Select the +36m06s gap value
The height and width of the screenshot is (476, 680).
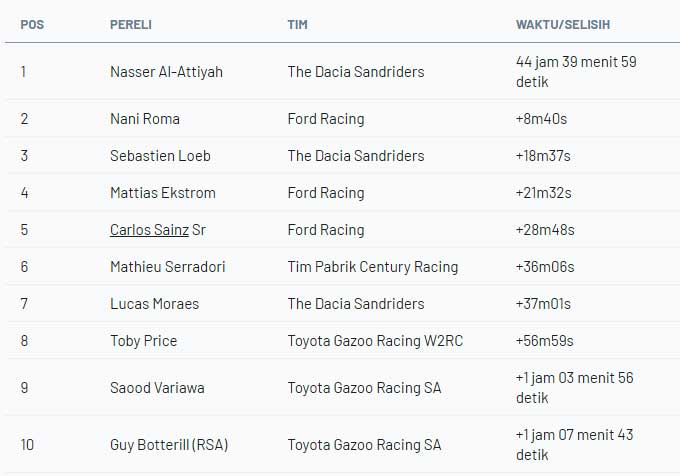pyautogui.click(x=545, y=267)
